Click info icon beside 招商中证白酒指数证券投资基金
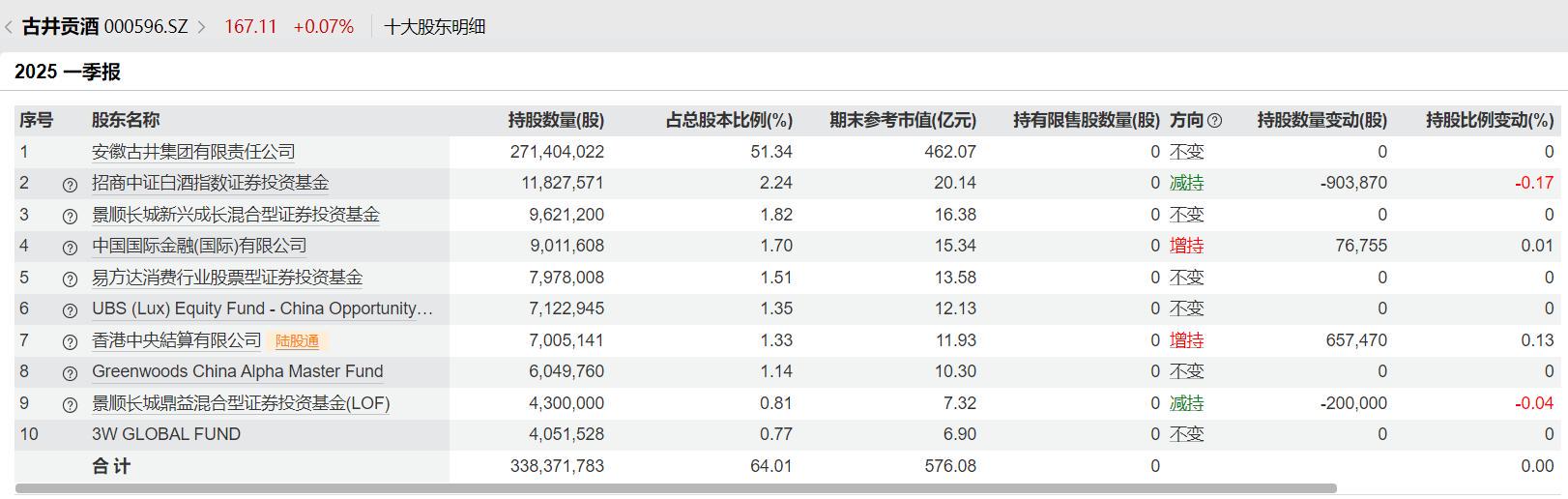This screenshot has height=499, width=1568. [70, 185]
